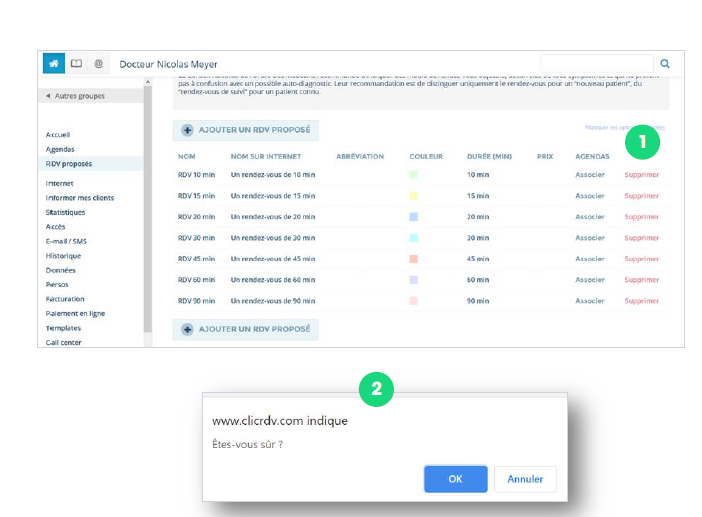This screenshot has height=517, width=702.
Task: Click the @ icon in top bar
Action: (98, 63)
